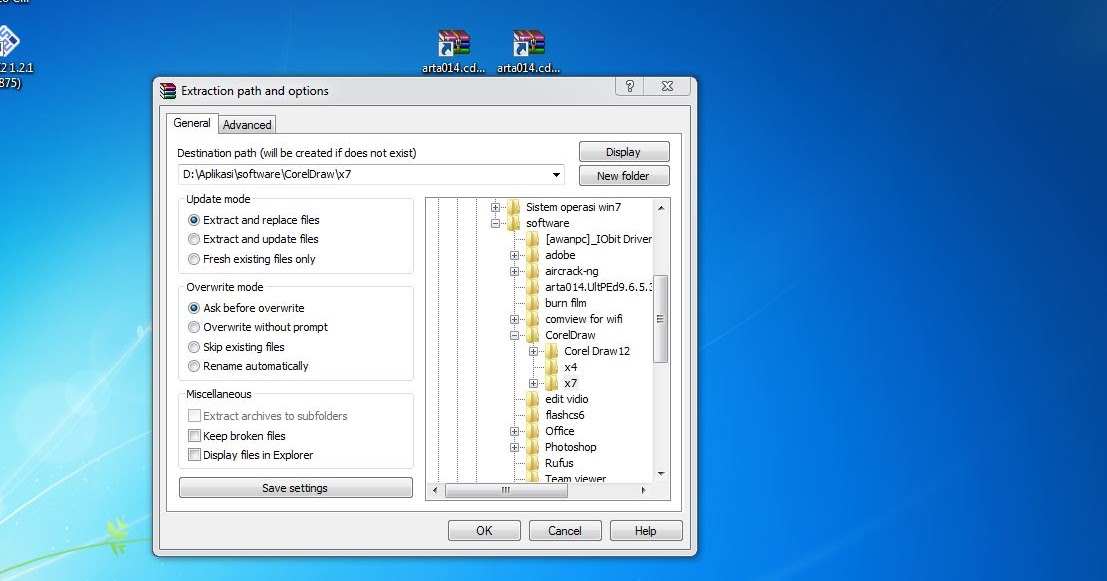Enable Keep broken files checkbox
This screenshot has height=581, width=1107.
(x=194, y=436)
